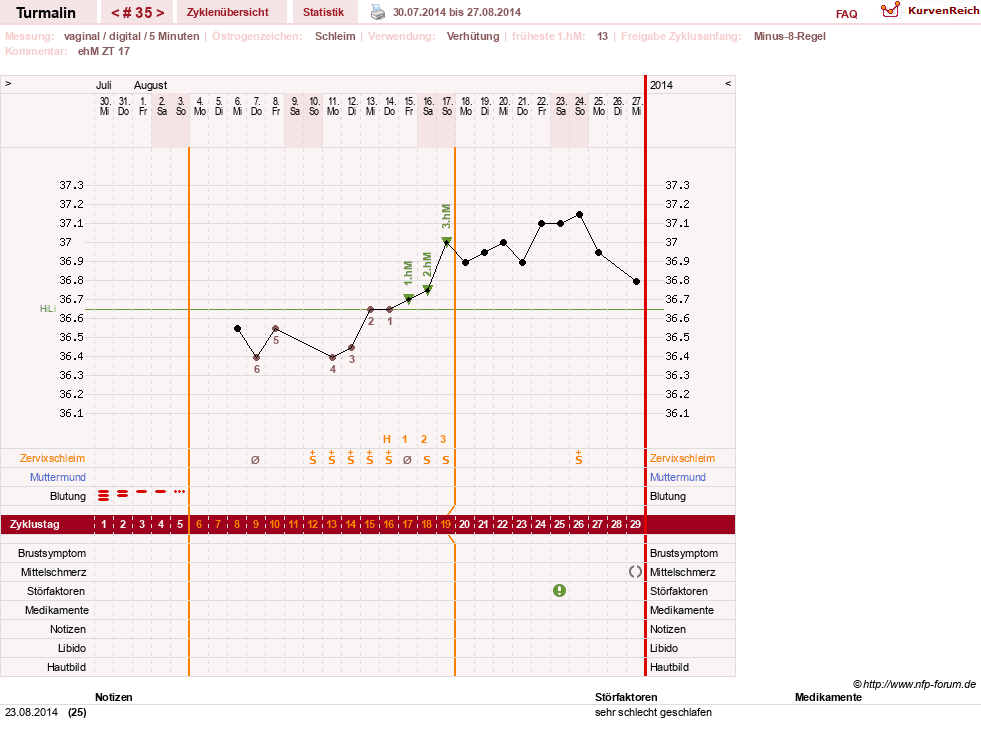981x736 pixels.
Task: Click the right Zervixschleim row label
Action: click(x=682, y=458)
